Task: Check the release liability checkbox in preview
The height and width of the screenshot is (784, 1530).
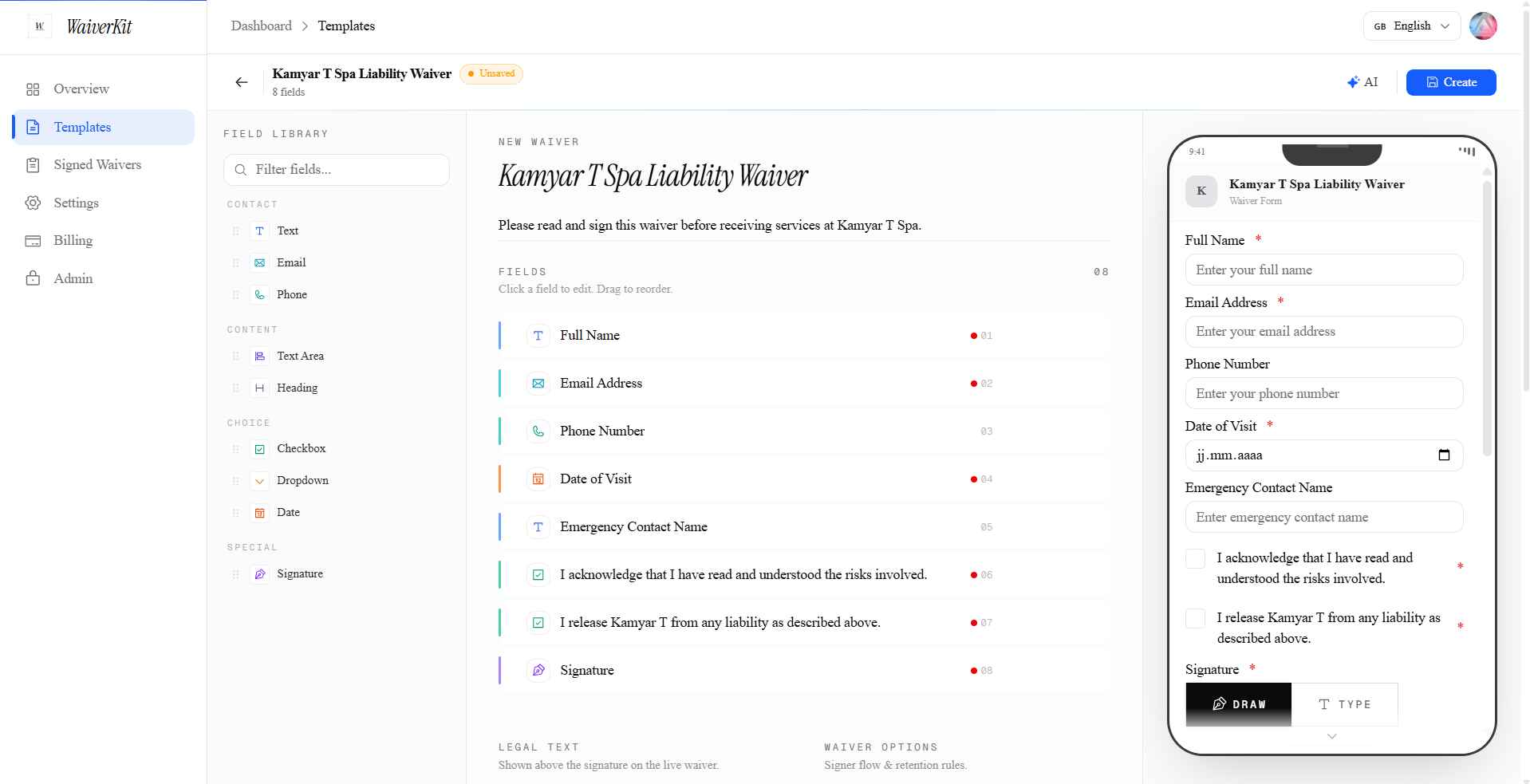Action: (1195, 619)
